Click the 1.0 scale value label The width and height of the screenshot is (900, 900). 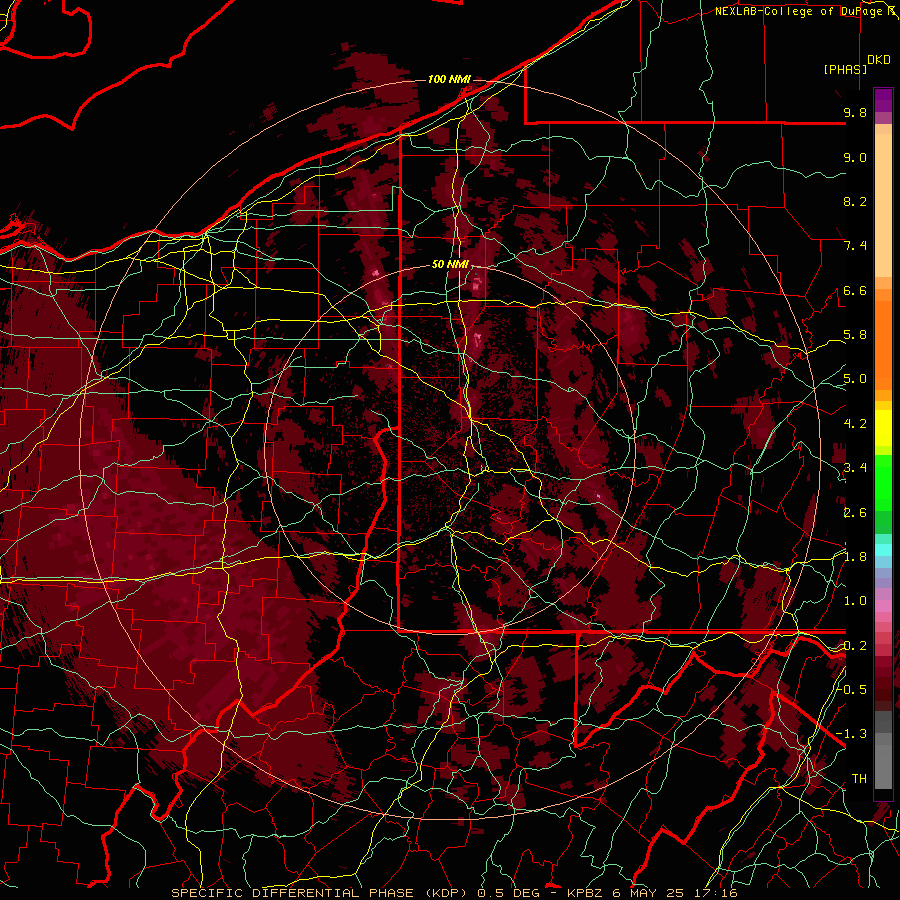coord(855,601)
